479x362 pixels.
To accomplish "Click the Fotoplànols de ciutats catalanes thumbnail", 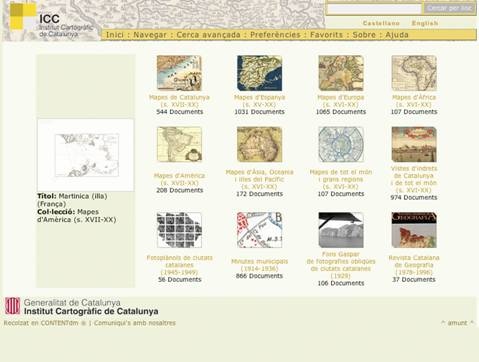I will click(x=179, y=230).
